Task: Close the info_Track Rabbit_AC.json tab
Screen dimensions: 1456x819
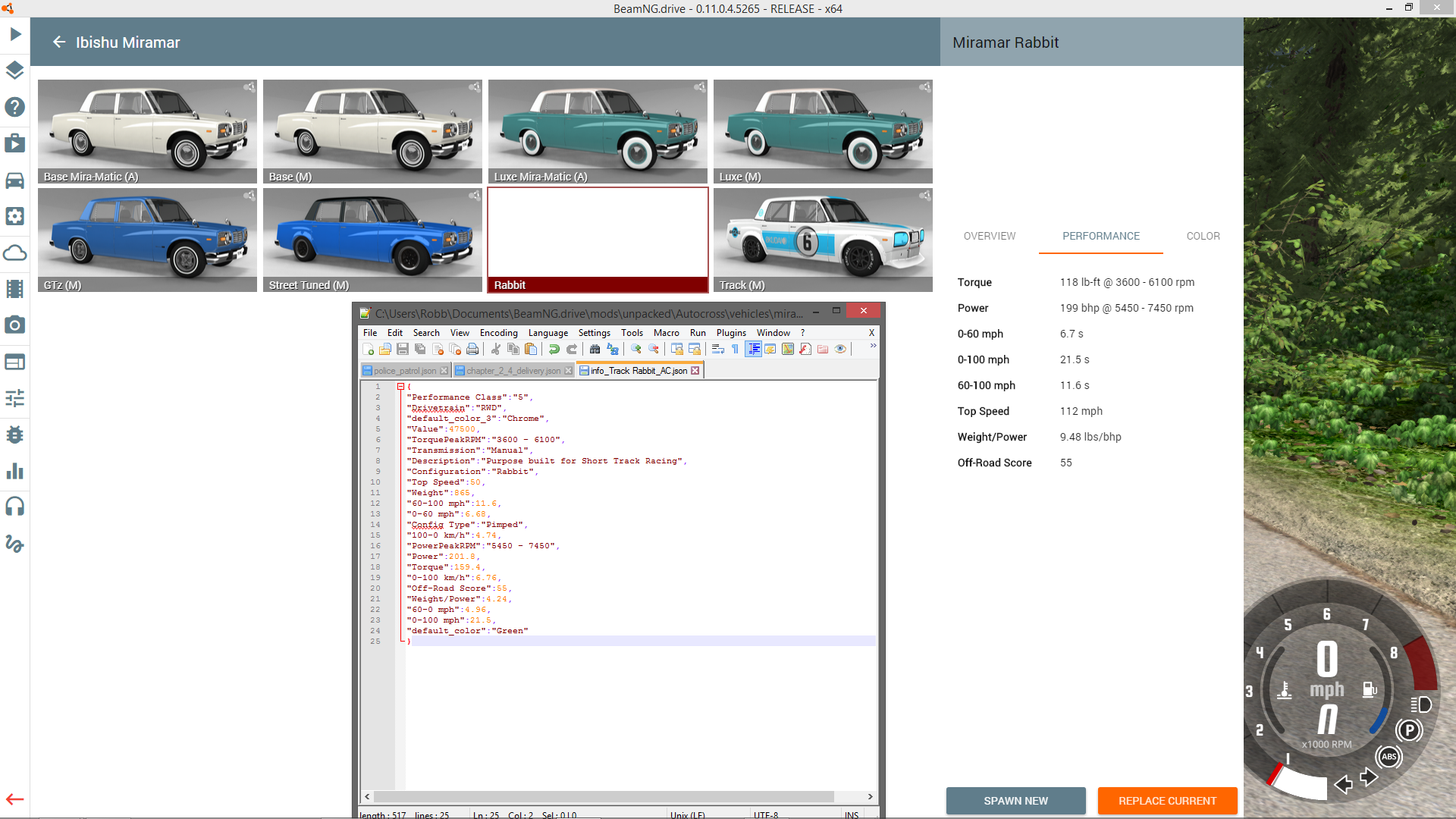Action: [695, 371]
